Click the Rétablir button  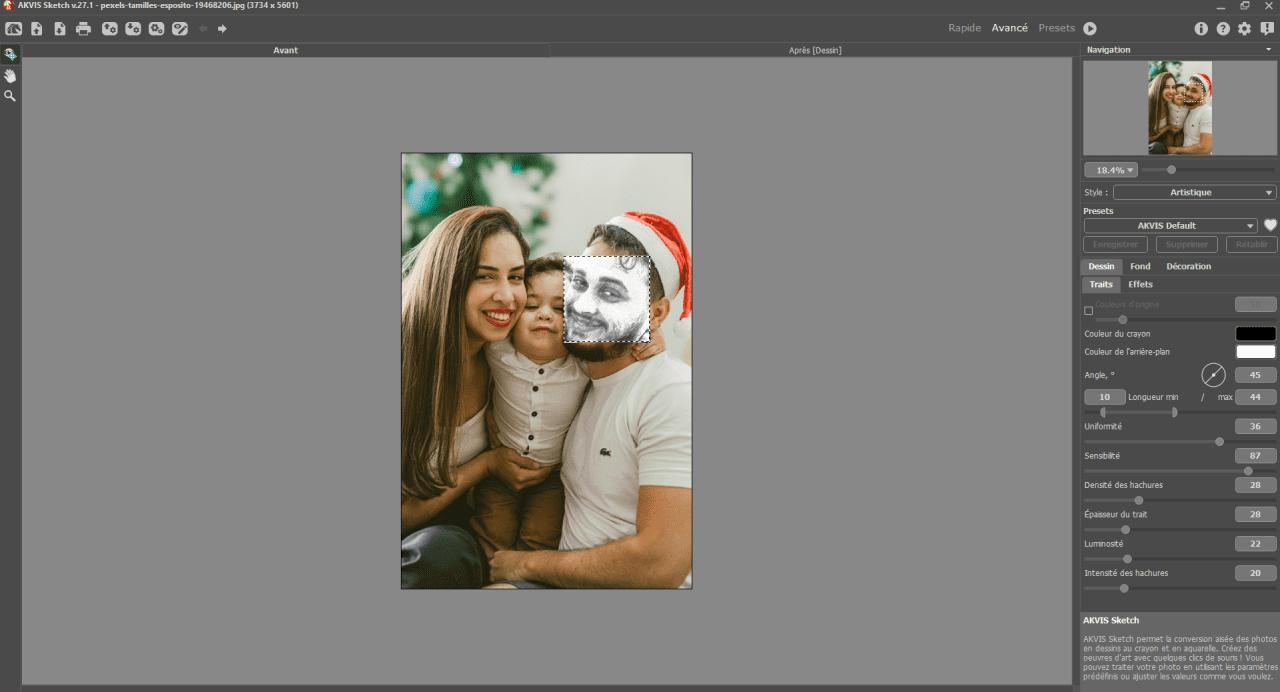tap(1252, 245)
